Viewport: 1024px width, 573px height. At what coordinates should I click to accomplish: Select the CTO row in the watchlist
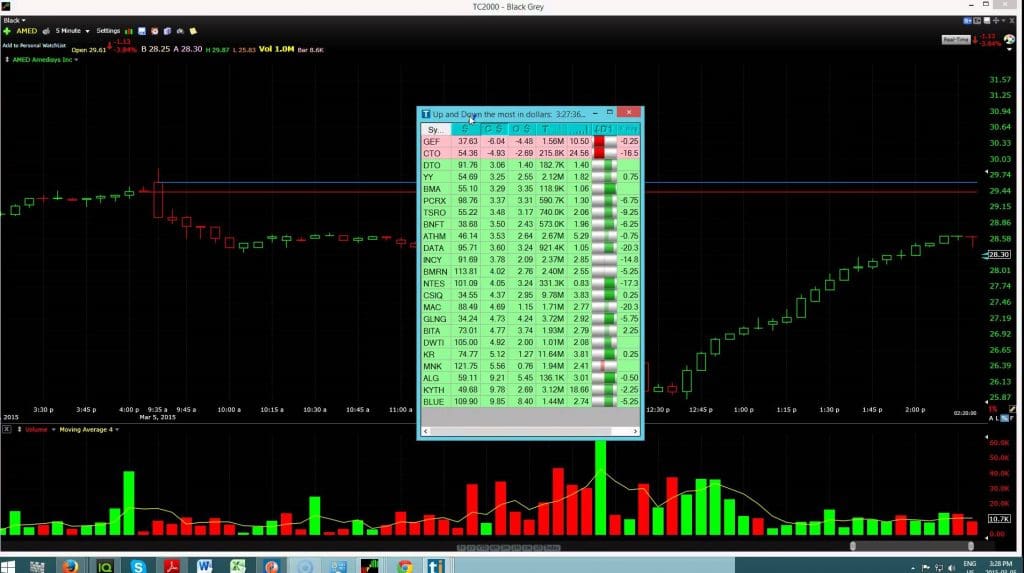tap(530, 153)
